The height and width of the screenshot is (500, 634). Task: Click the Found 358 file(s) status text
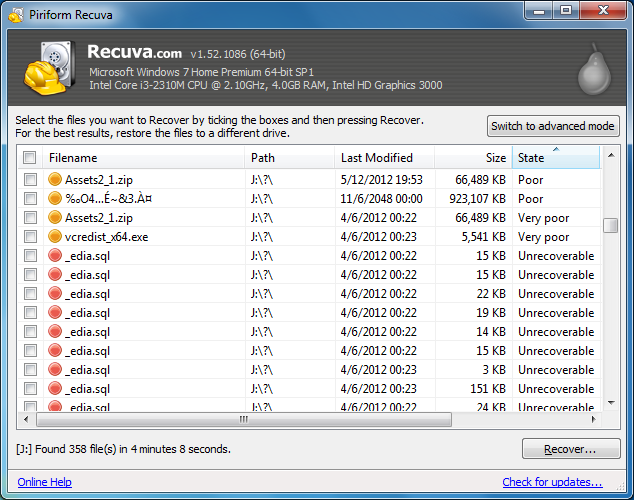[x=123, y=449]
